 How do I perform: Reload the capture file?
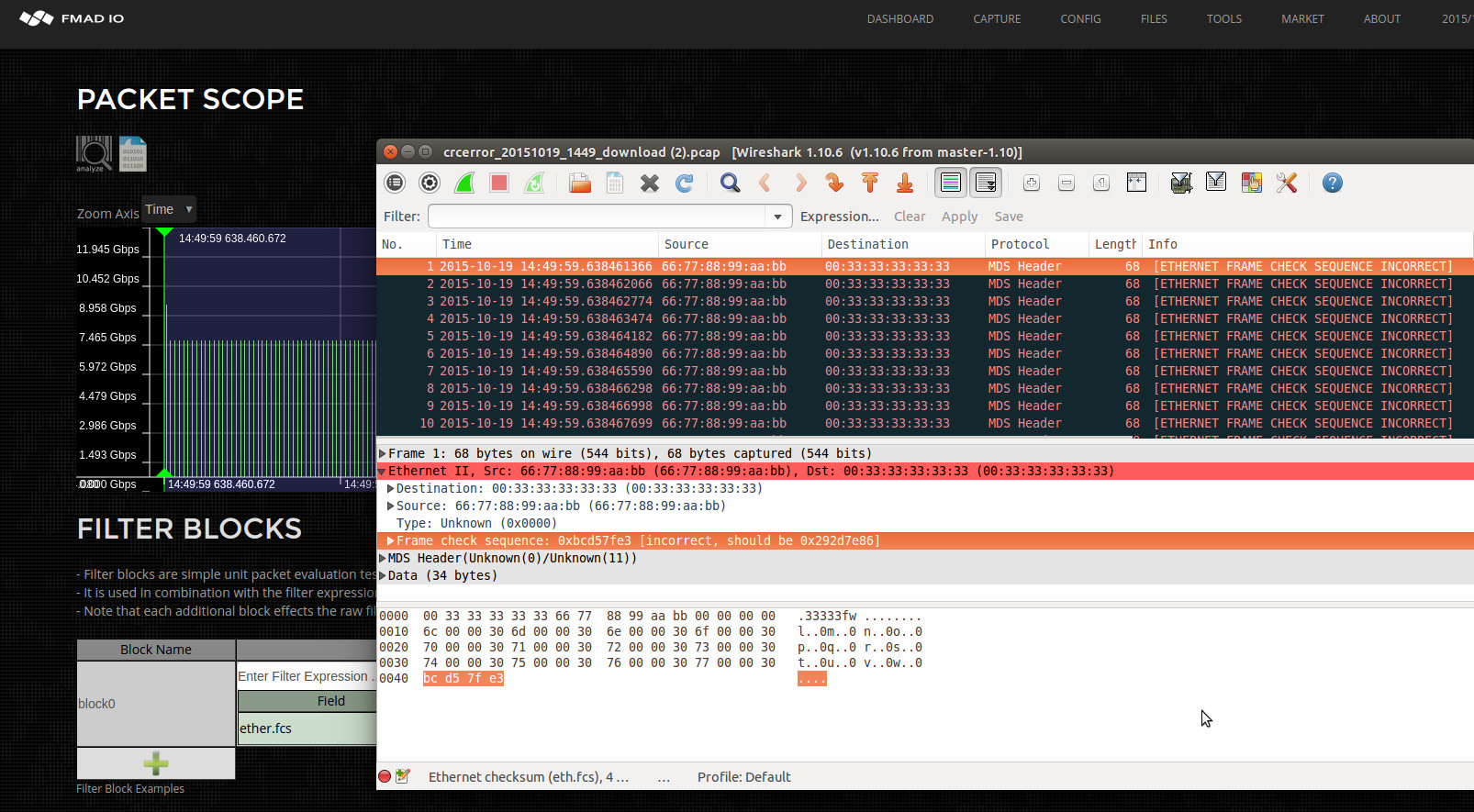pyautogui.click(x=685, y=183)
